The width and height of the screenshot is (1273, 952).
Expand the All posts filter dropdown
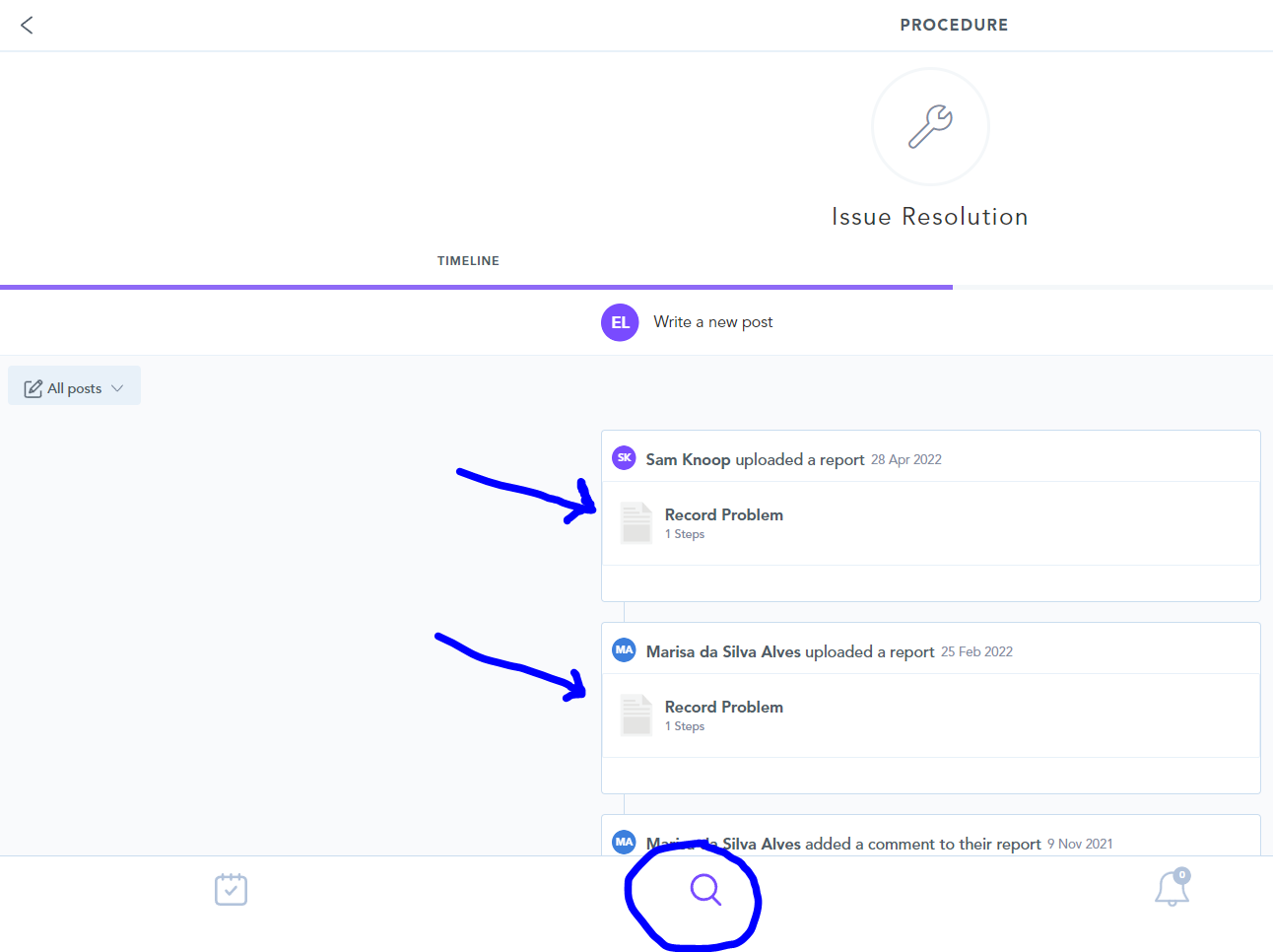(x=74, y=386)
